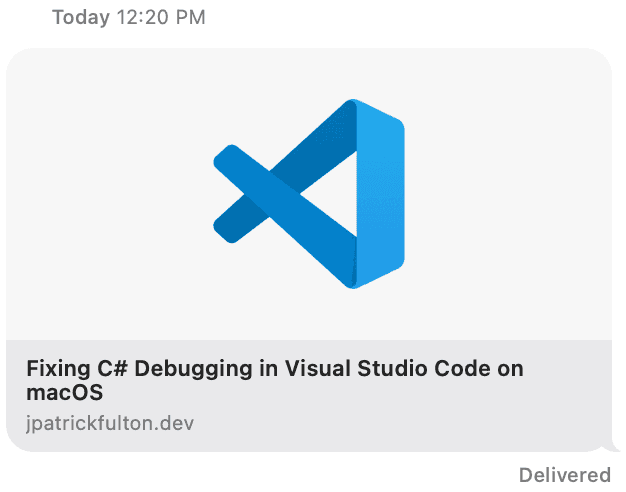
Task: Click the gray caption area of link card
Action: coord(309,396)
